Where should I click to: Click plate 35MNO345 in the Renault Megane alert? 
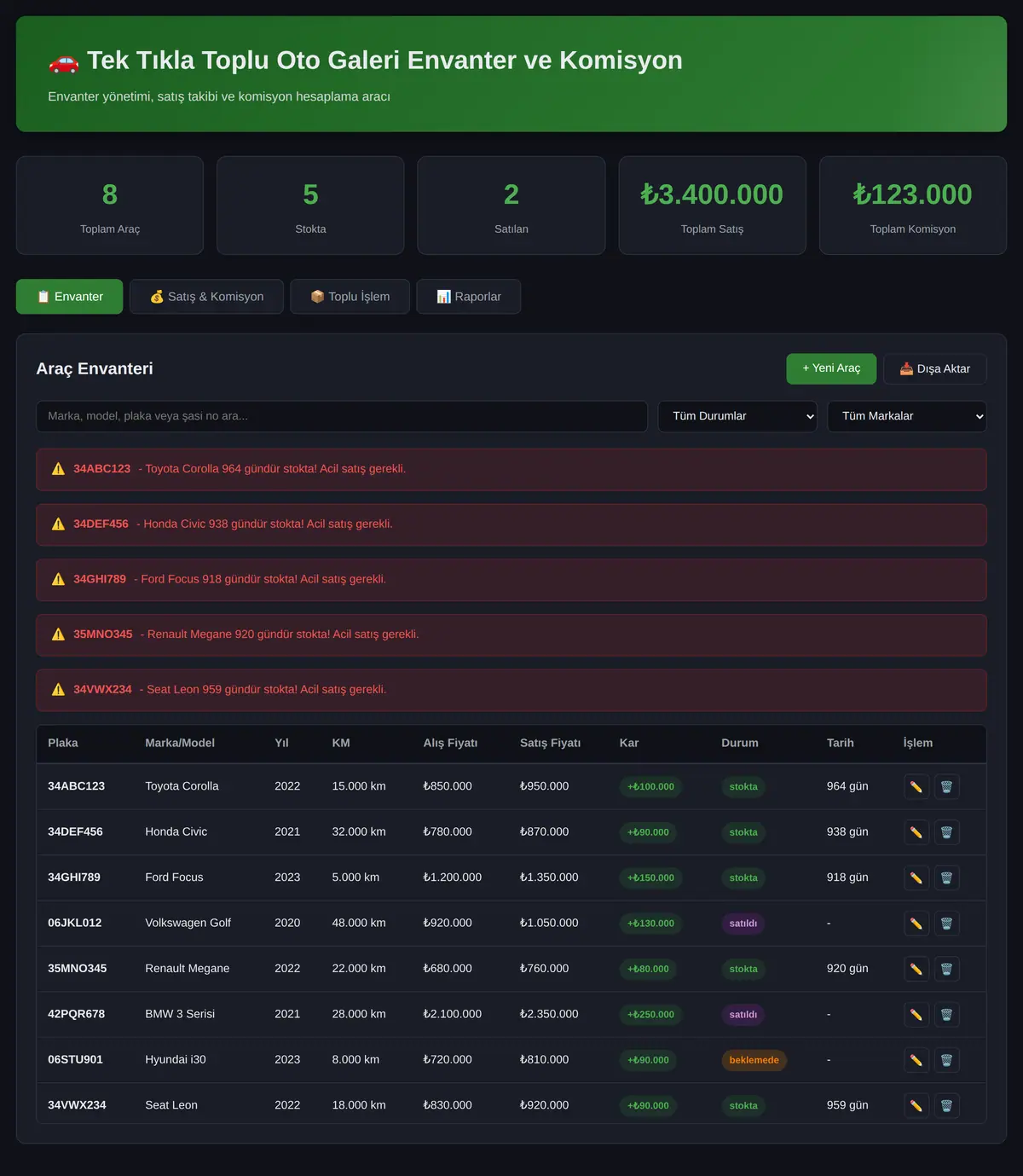click(x=103, y=634)
